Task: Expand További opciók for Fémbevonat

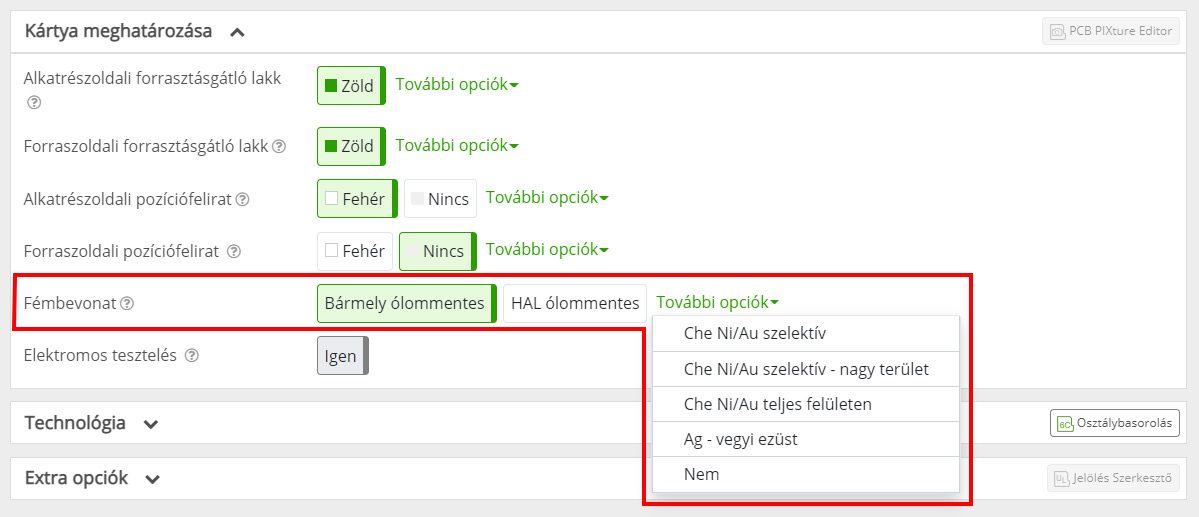Action: (717, 302)
